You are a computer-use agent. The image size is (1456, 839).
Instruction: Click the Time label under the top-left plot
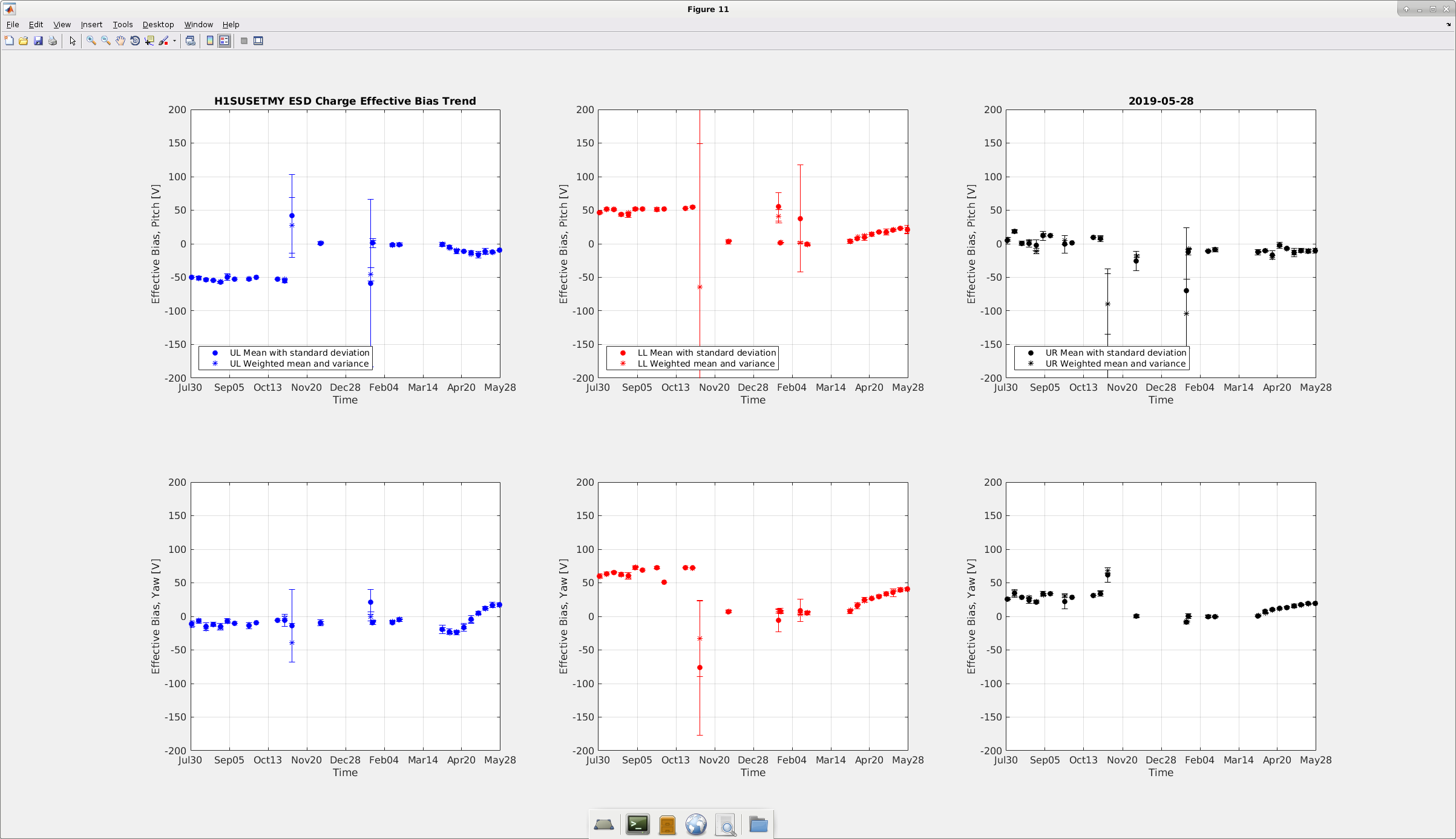point(345,400)
